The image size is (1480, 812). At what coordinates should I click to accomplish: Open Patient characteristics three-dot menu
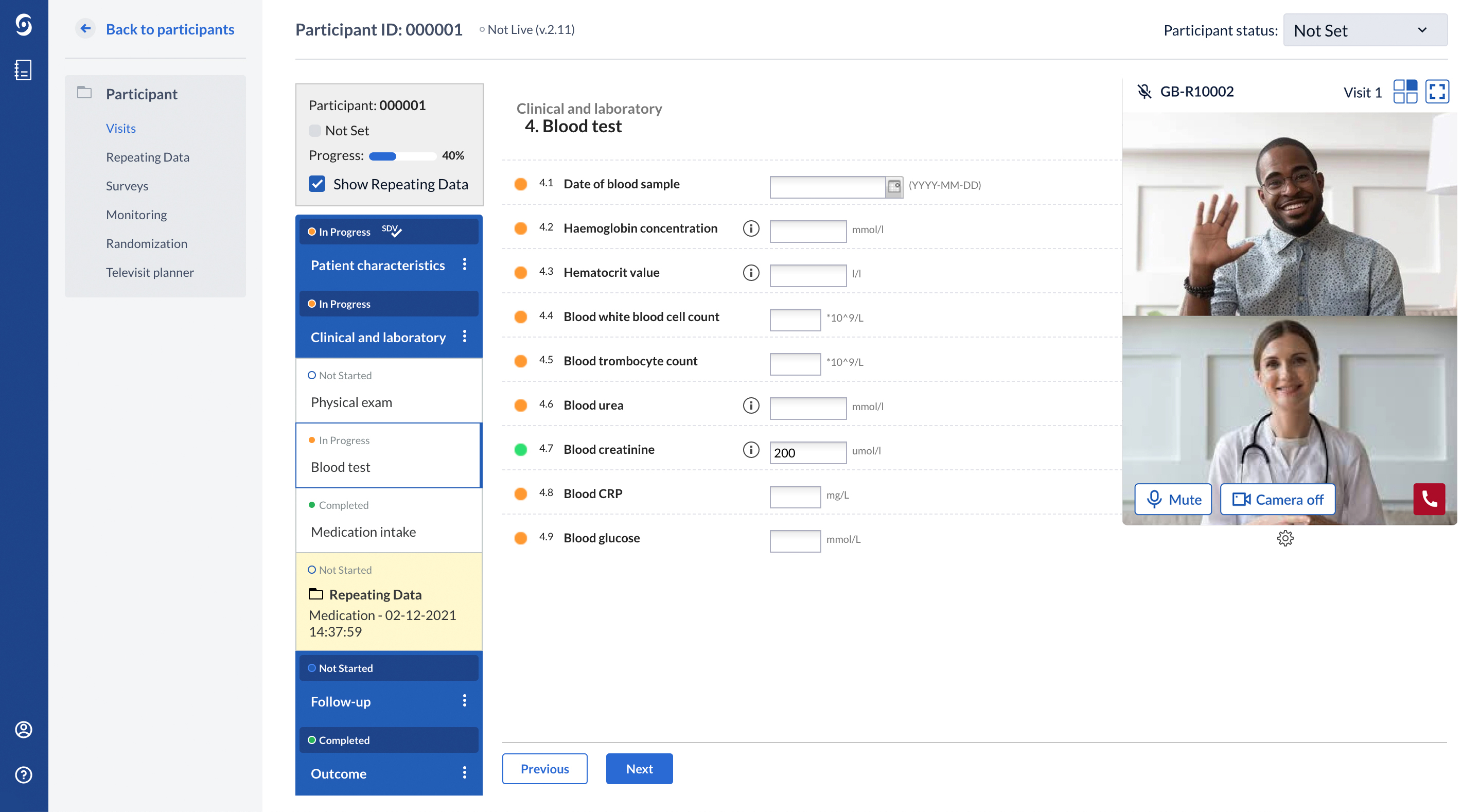(464, 264)
